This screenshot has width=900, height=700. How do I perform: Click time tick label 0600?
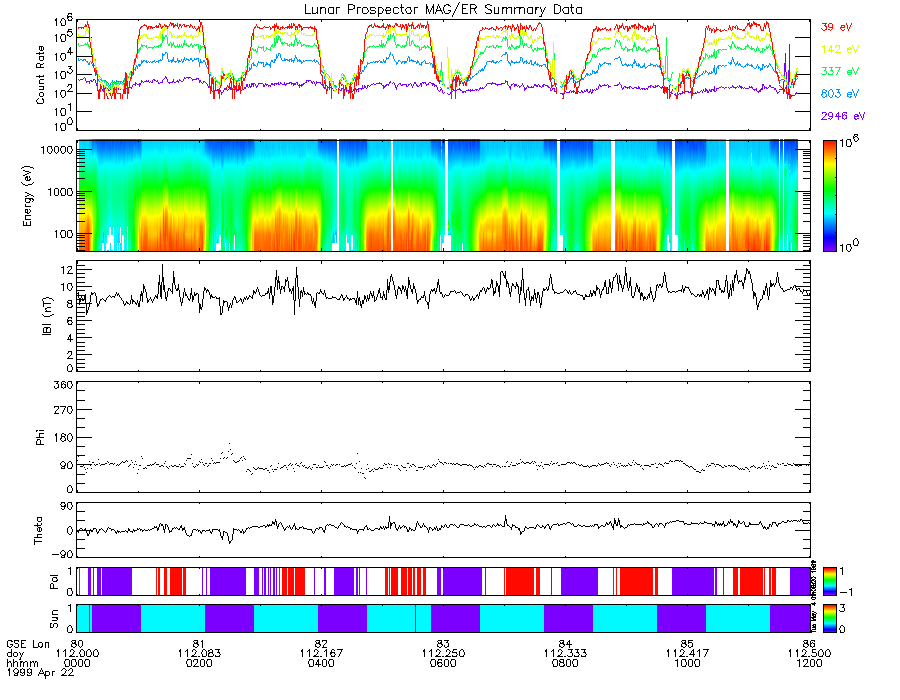pos(443,663)
